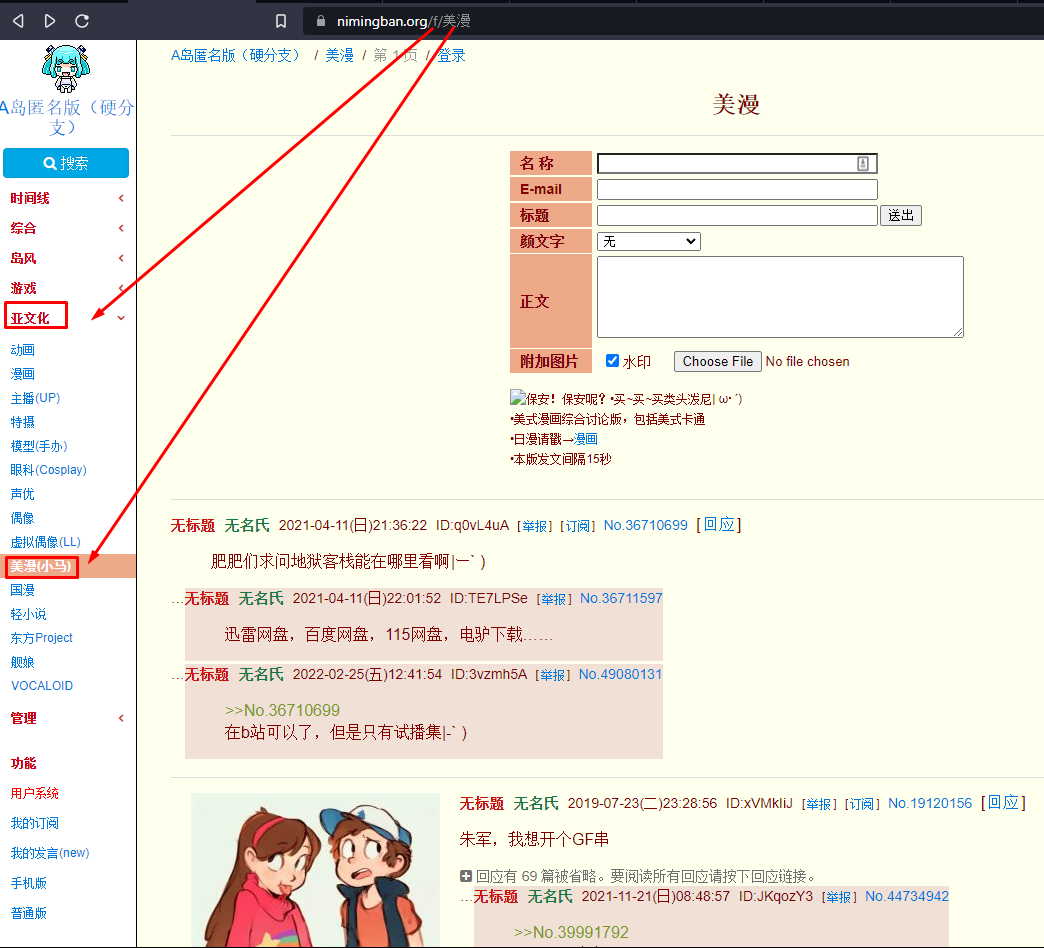Click the browser address bar URL
Screen dimensions: 1044x948
[x=403, y=21]
